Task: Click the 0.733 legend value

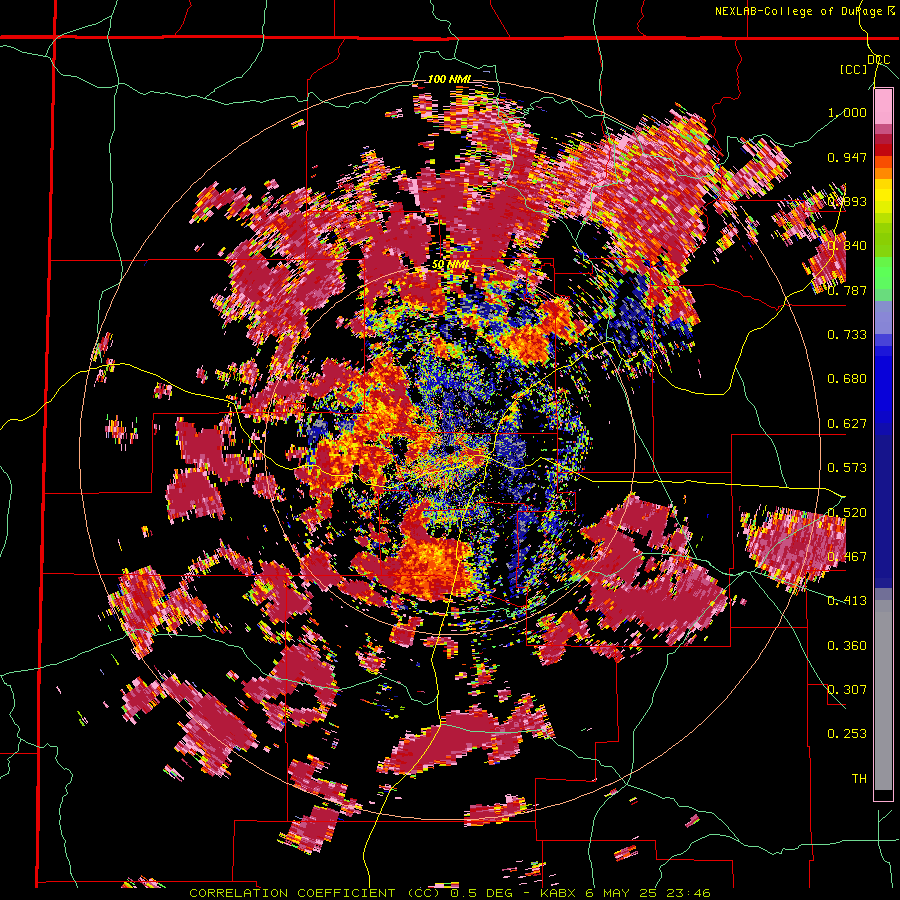Action: tap(847, 335)
